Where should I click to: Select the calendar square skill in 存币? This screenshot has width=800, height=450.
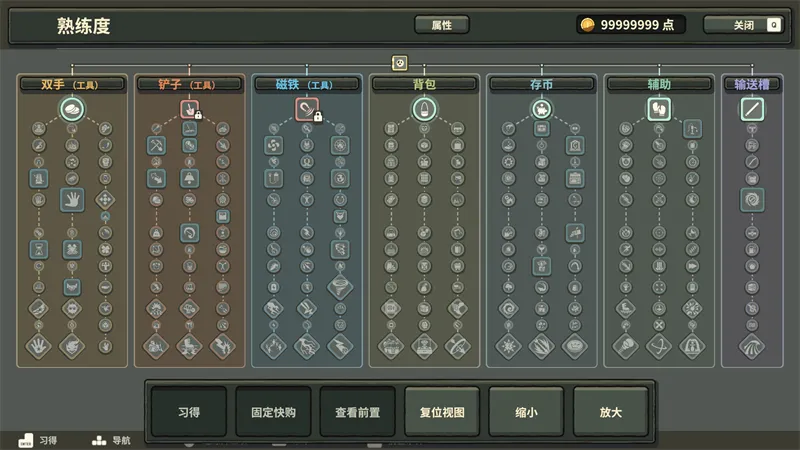(x=574, y=179)
